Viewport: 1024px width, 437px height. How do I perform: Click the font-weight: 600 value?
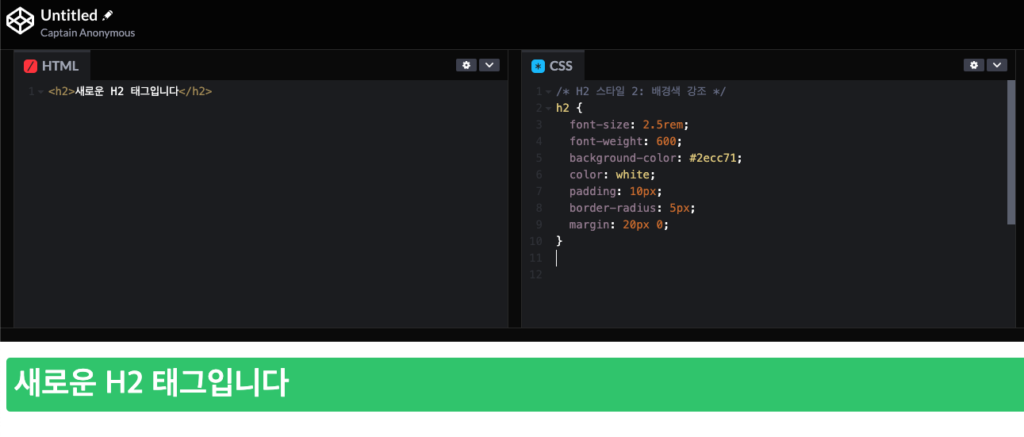point(664,141)
